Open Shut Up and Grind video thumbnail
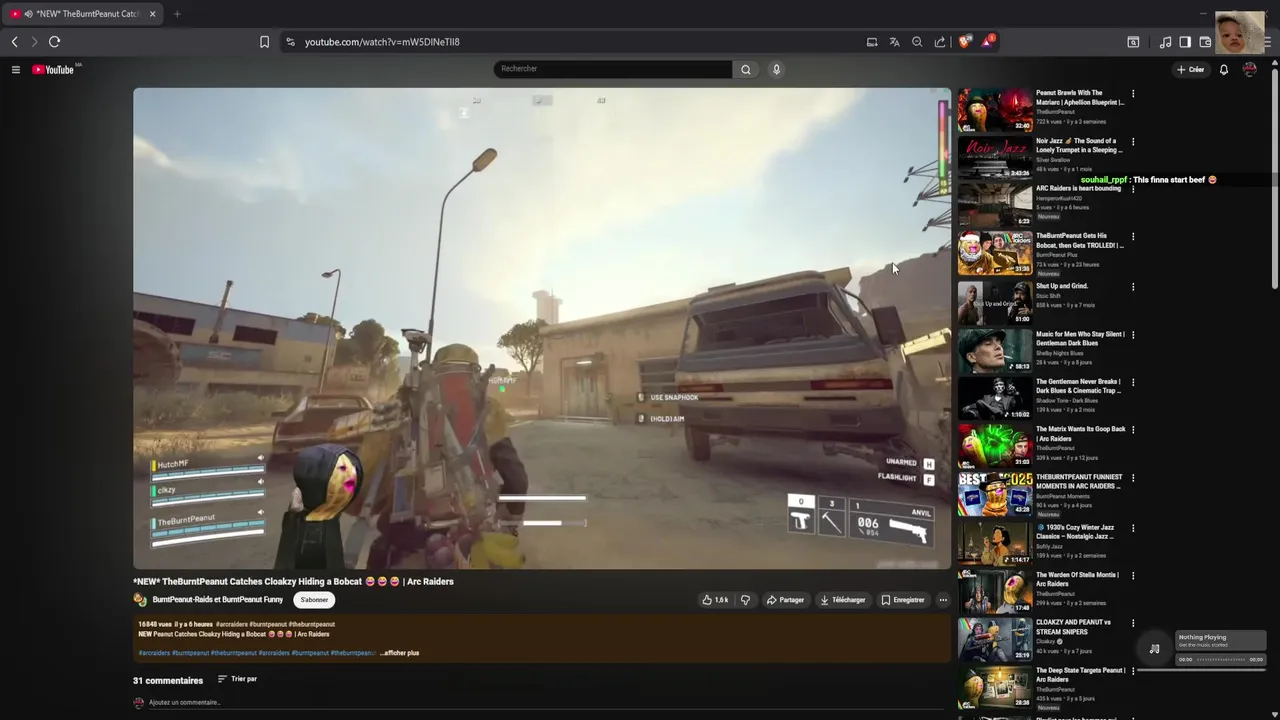 [x=995, y=303]
